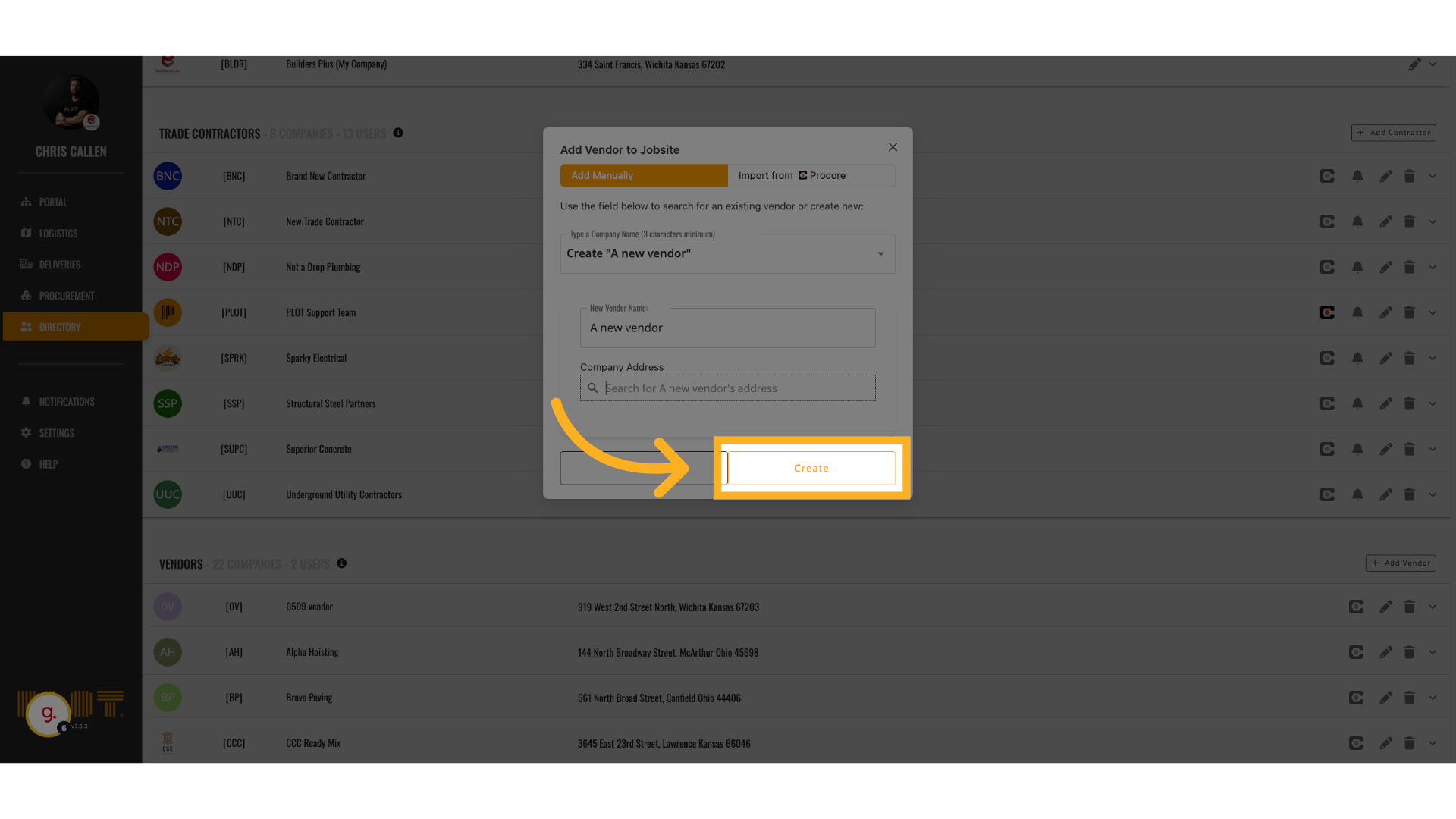
Task: Close the Add Vendor to Jobsite dialog
Action: (x=893, y=147)
